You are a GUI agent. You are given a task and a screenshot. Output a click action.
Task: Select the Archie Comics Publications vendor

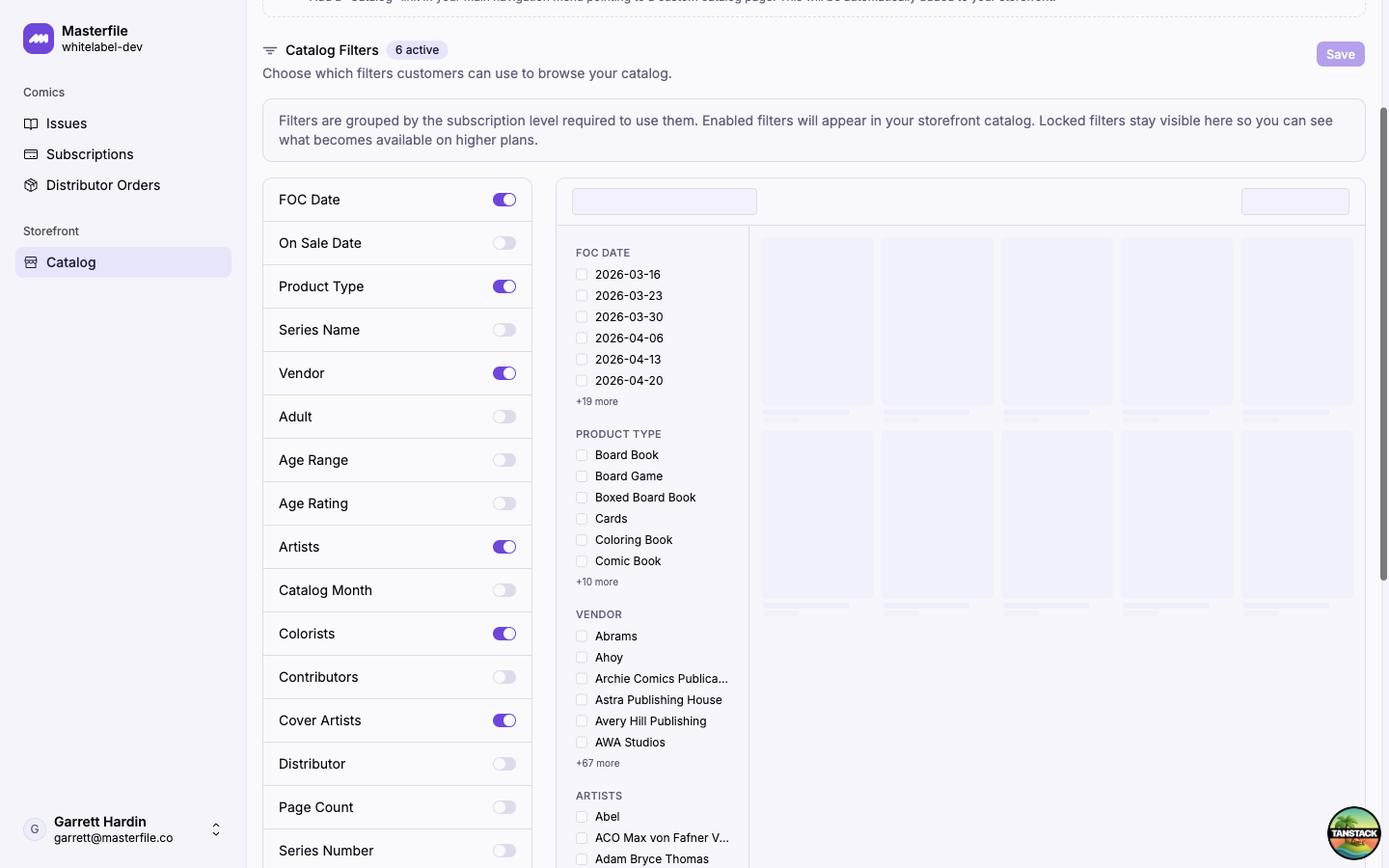[x=582, y=679]
